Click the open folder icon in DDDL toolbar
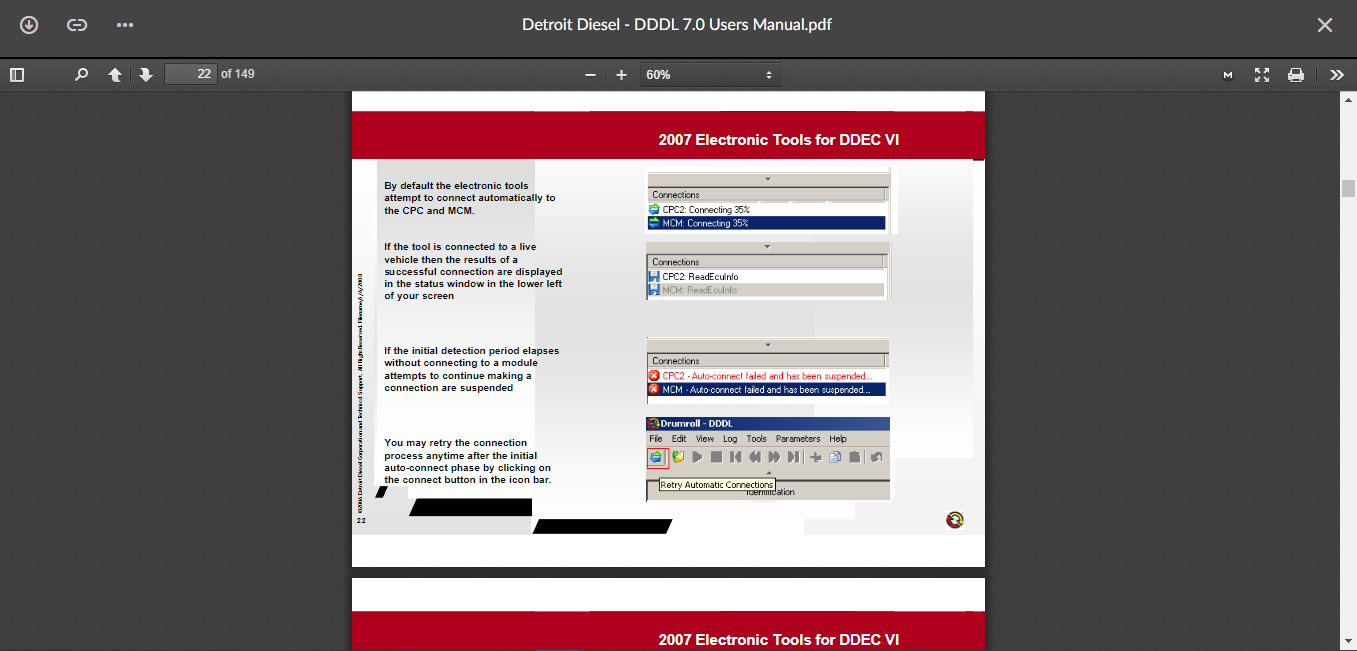1357x651 pixels. [677, 457]
